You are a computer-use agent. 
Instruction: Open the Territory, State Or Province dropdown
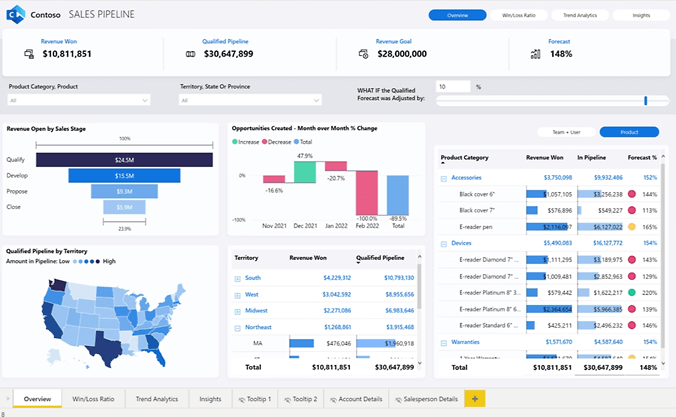(250, 100)
